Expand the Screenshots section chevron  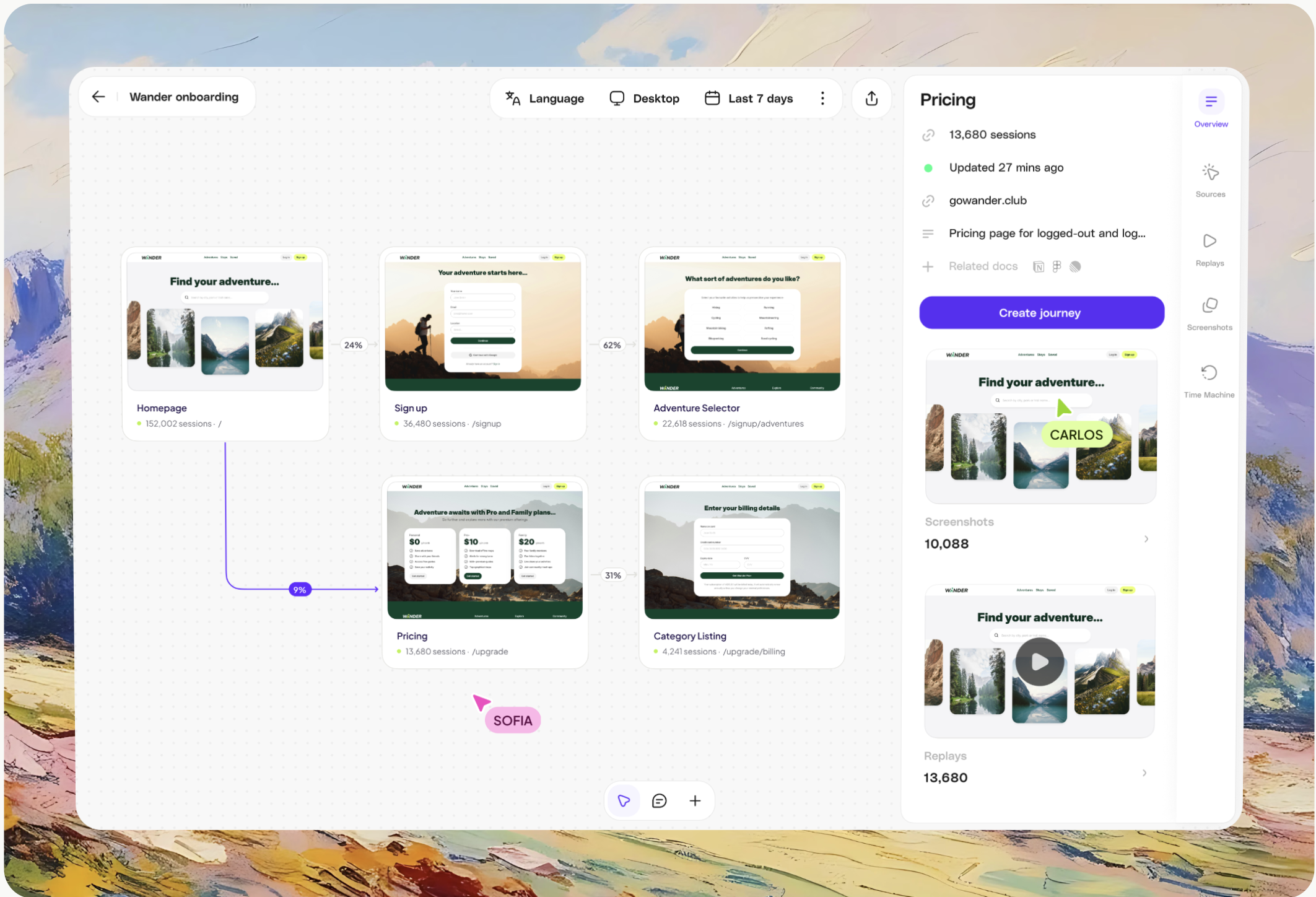[1146, 539]
